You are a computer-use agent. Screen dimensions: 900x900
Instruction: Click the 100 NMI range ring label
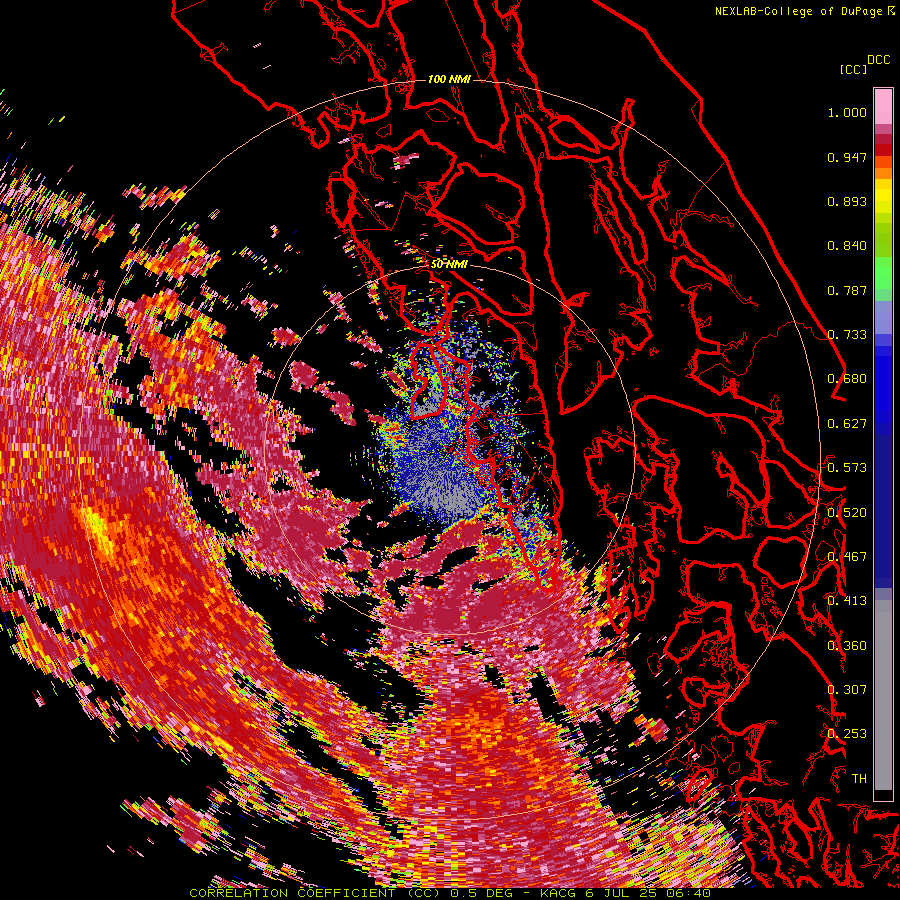click(x=449, y=79)
